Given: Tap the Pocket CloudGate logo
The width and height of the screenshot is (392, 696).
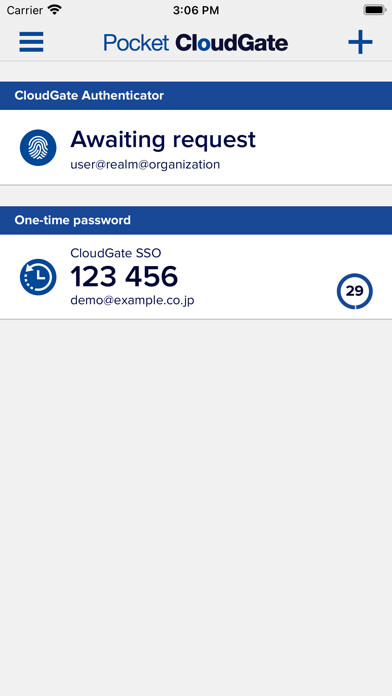Looking at the screenshot, I should [x=196, y=43].
